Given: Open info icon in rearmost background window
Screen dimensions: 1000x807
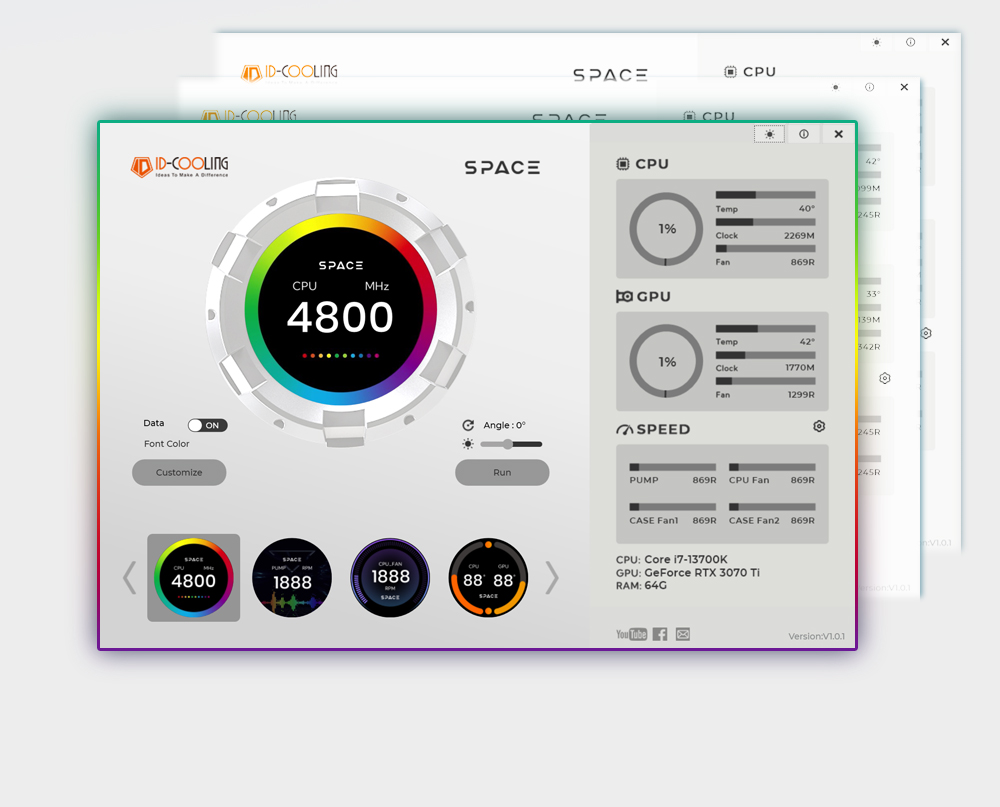Looking at the screenshot, I should [911, 42].
